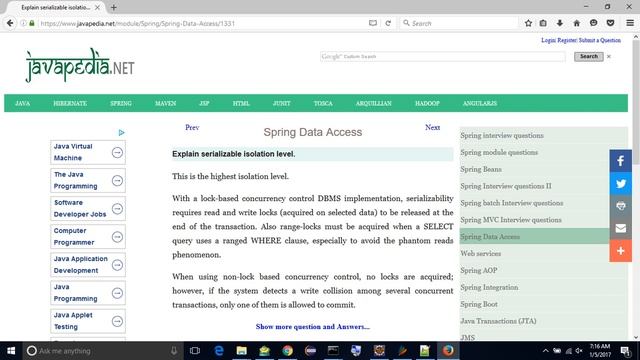640x360 pixels.
Task: Open Task View on the taskbar
Action: point(195,351)
